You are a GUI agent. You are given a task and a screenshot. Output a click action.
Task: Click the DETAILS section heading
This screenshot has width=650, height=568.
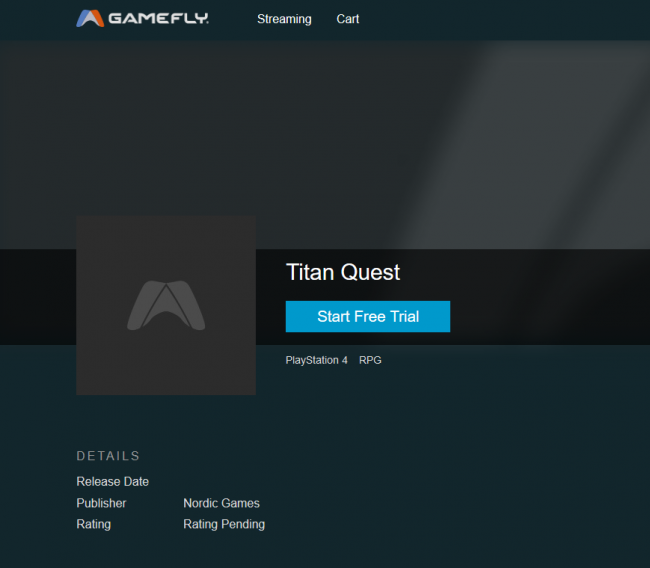(108, 456)
